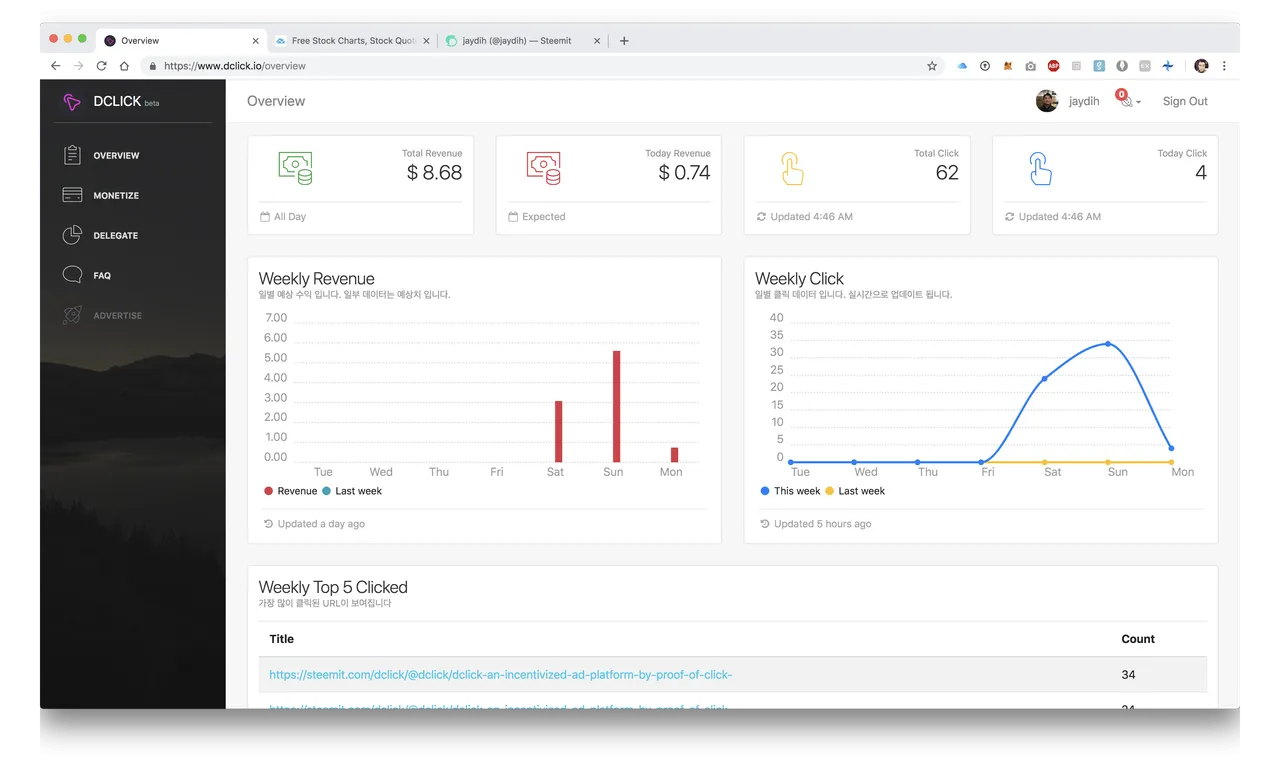
Task: Click the Saturday revenue bar
Action: coord(559,431)
